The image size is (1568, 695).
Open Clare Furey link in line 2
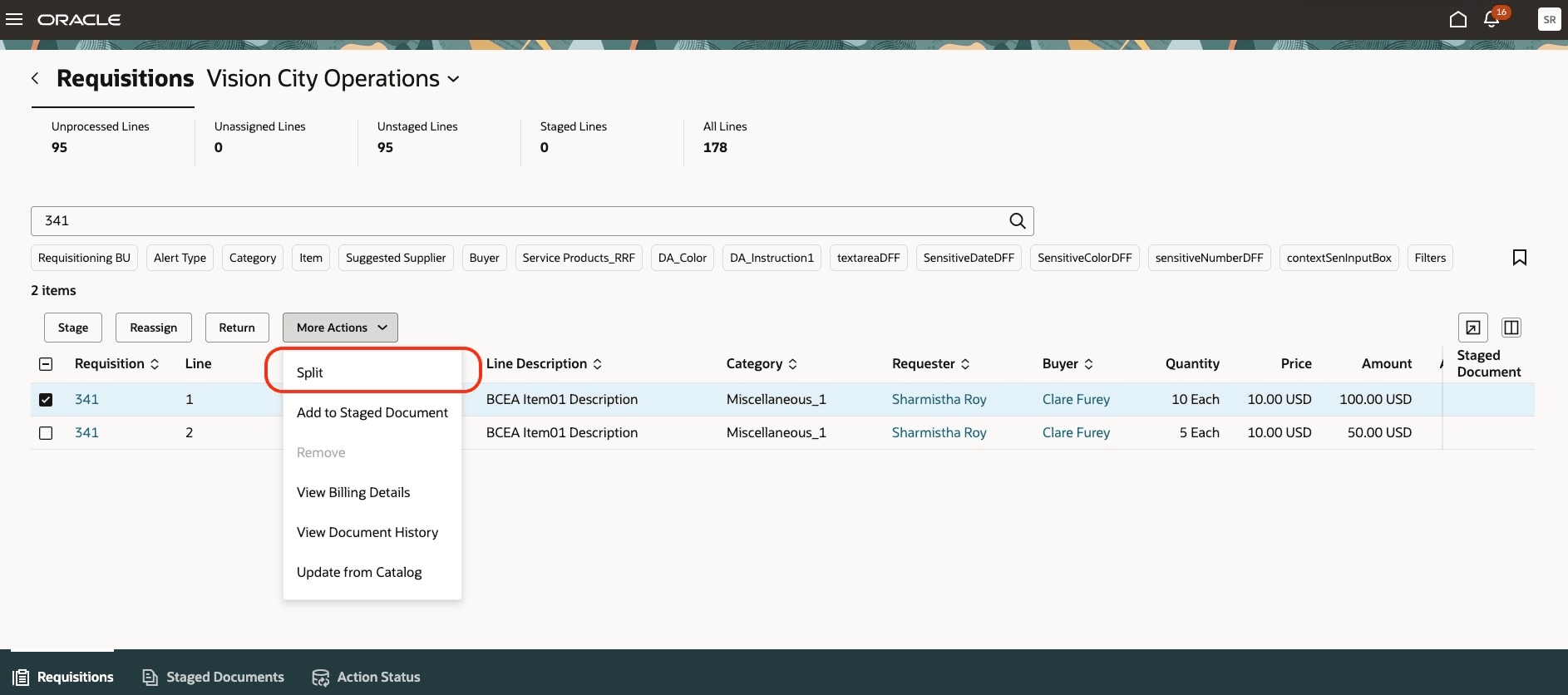coord(1076,433)
